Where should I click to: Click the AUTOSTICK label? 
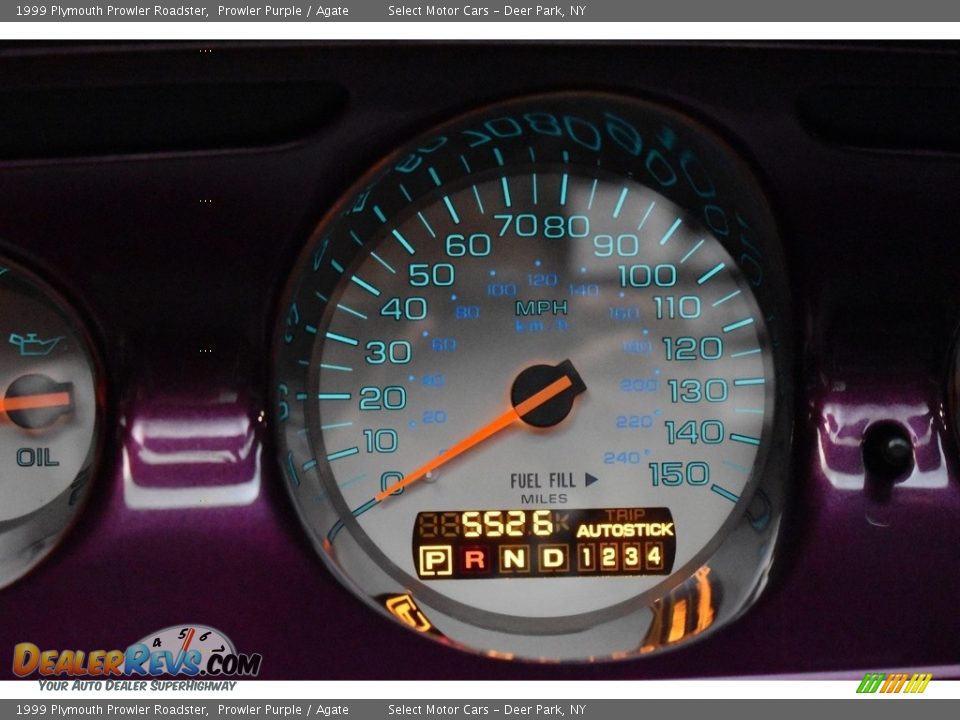624,530
